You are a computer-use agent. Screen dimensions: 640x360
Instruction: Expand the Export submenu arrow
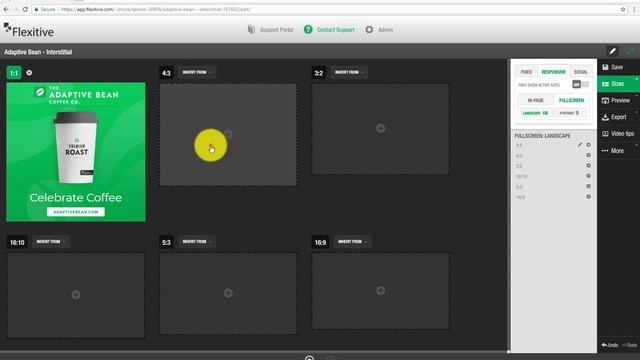(636, 112)
